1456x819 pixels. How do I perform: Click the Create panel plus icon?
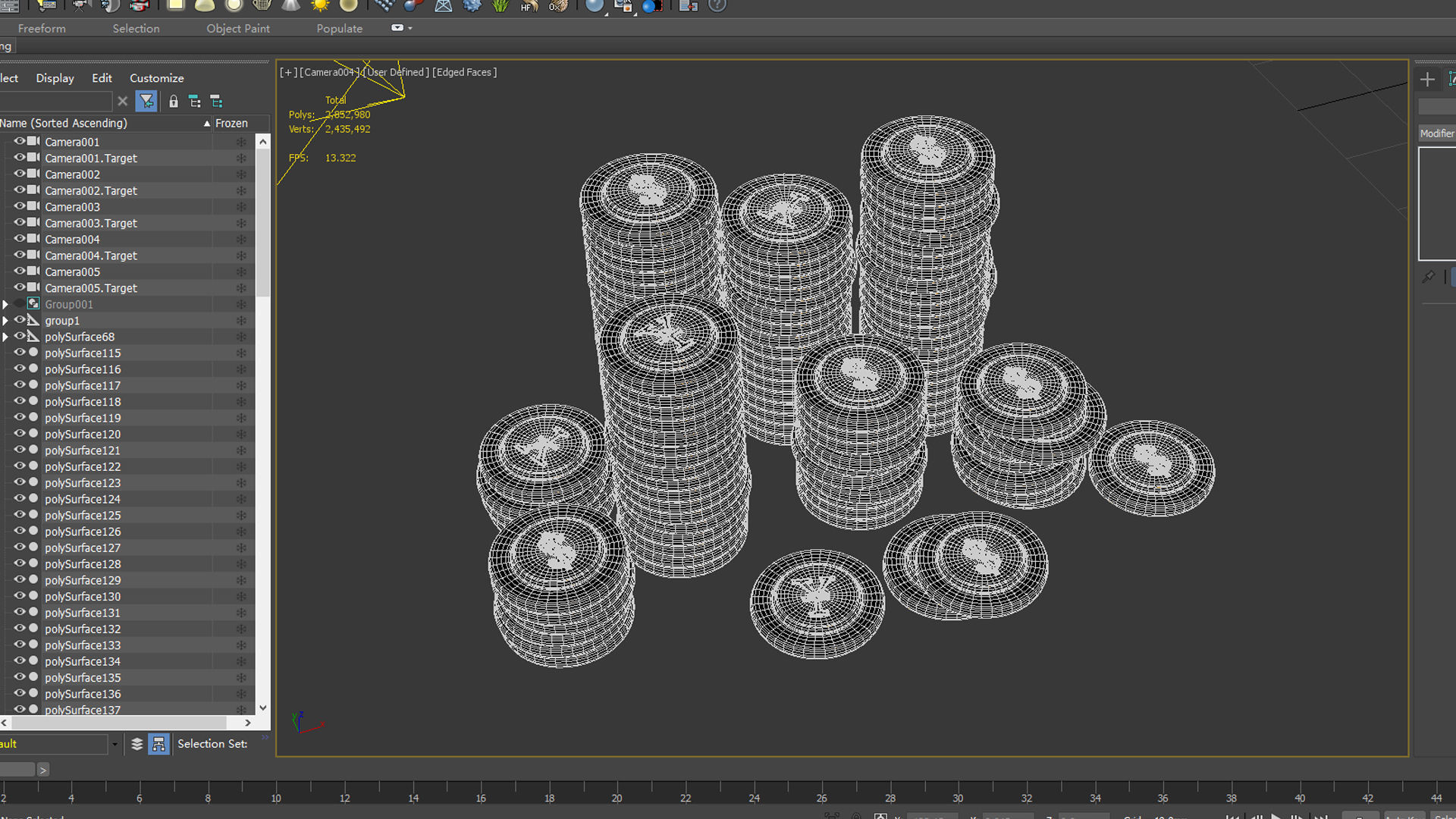[x=1427, y=80]
